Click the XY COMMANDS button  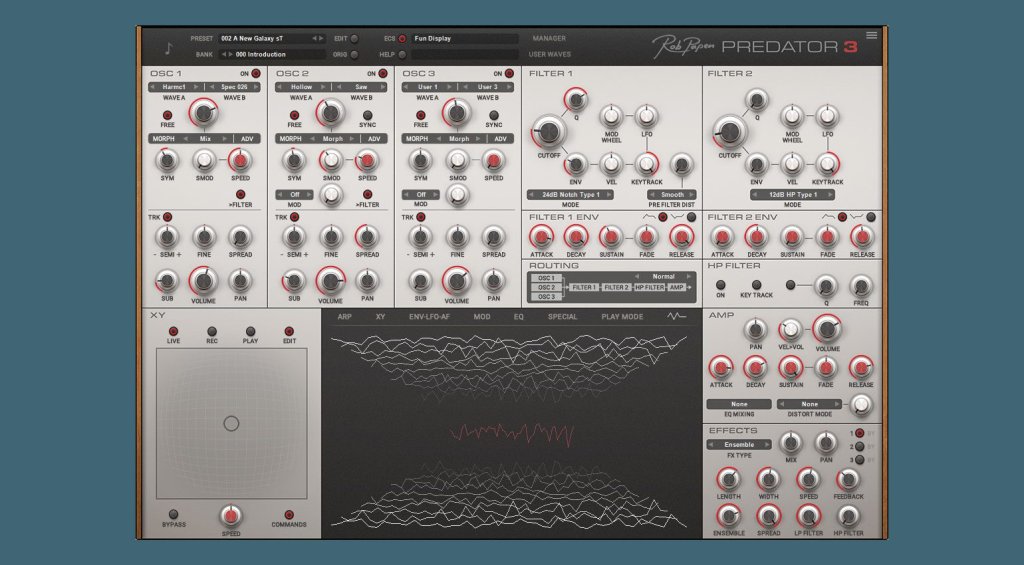(289, 515)
